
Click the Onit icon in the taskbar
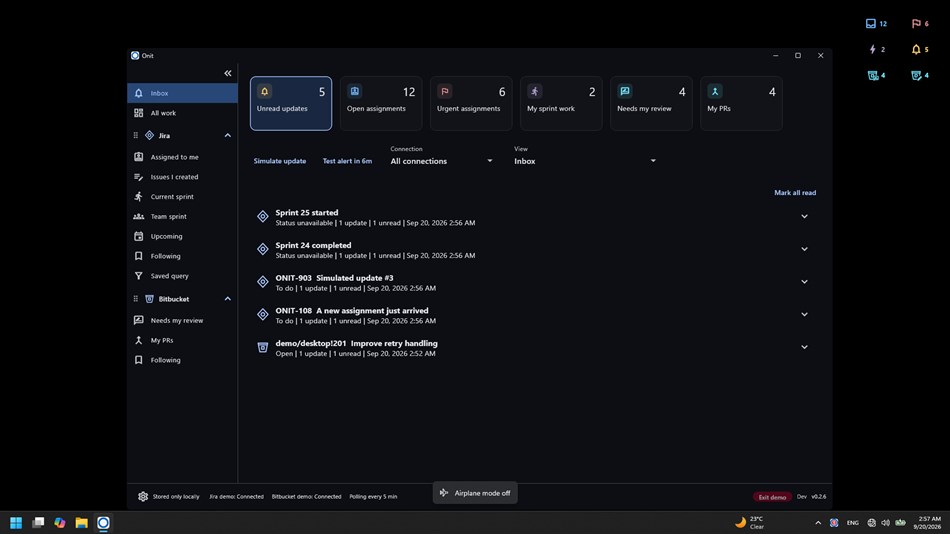tap(104, 523)
